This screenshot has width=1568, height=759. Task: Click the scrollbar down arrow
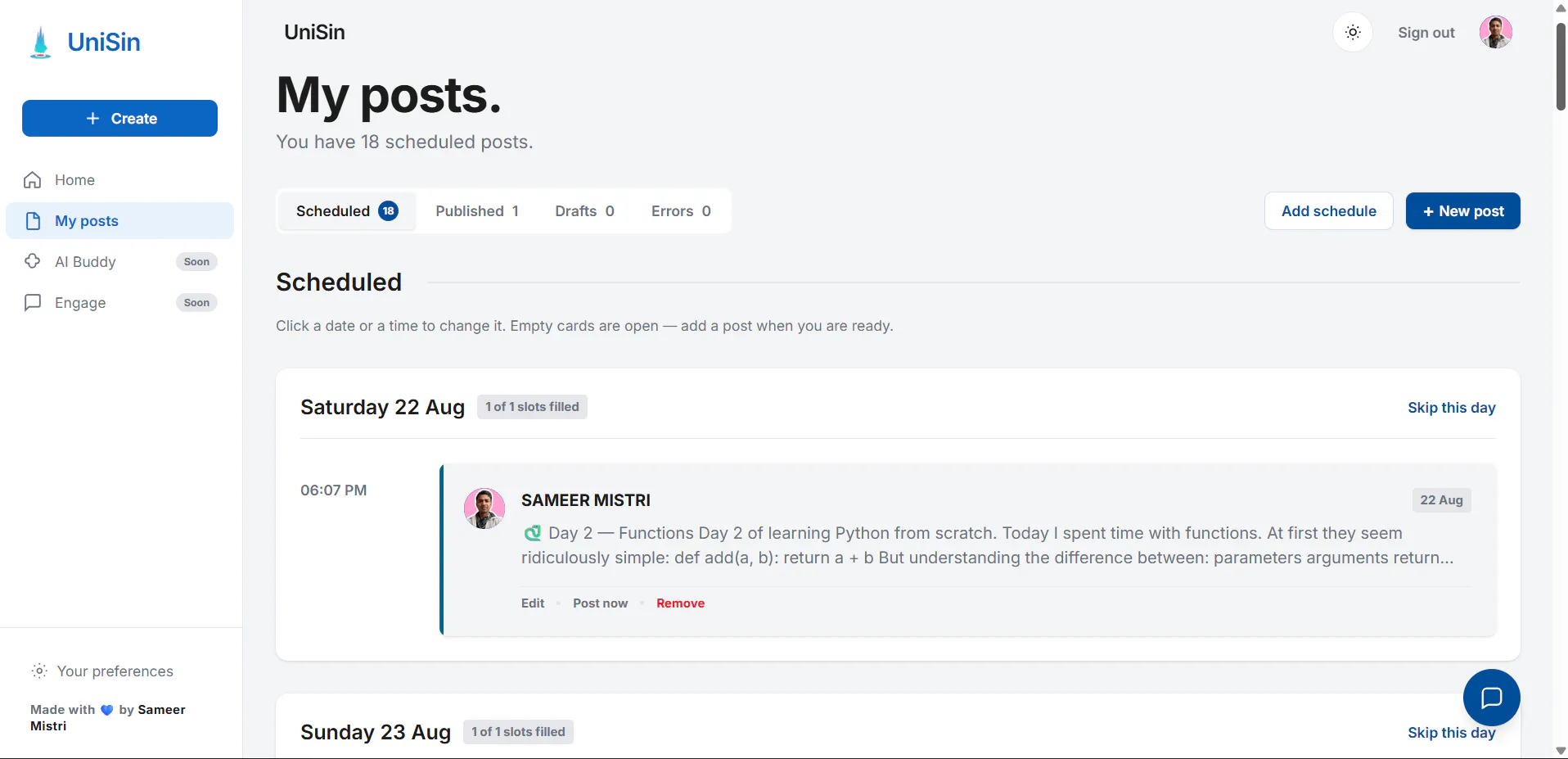(x=1561, y=751)
